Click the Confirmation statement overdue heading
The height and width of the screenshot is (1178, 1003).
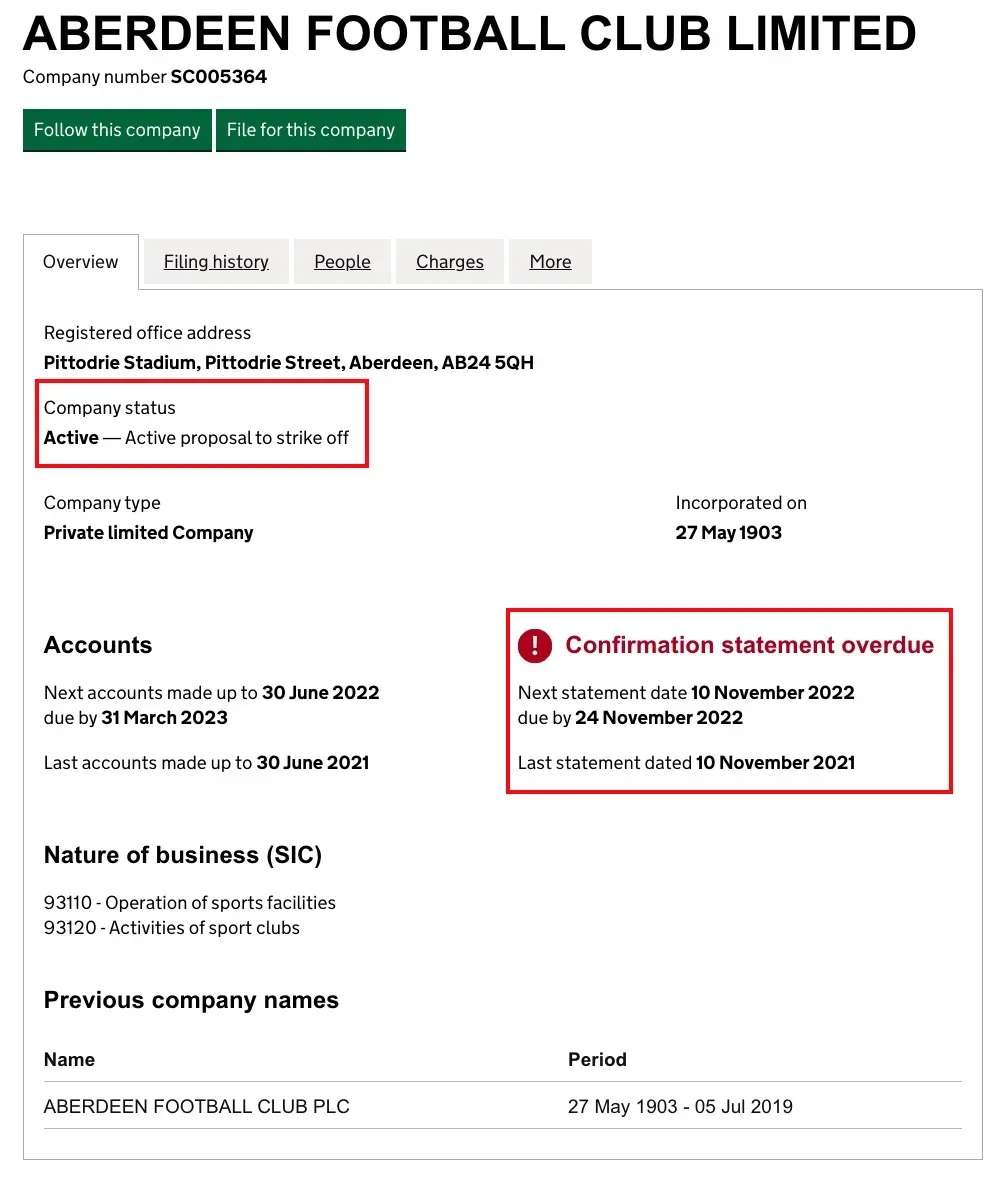click(x=749, y=646)
